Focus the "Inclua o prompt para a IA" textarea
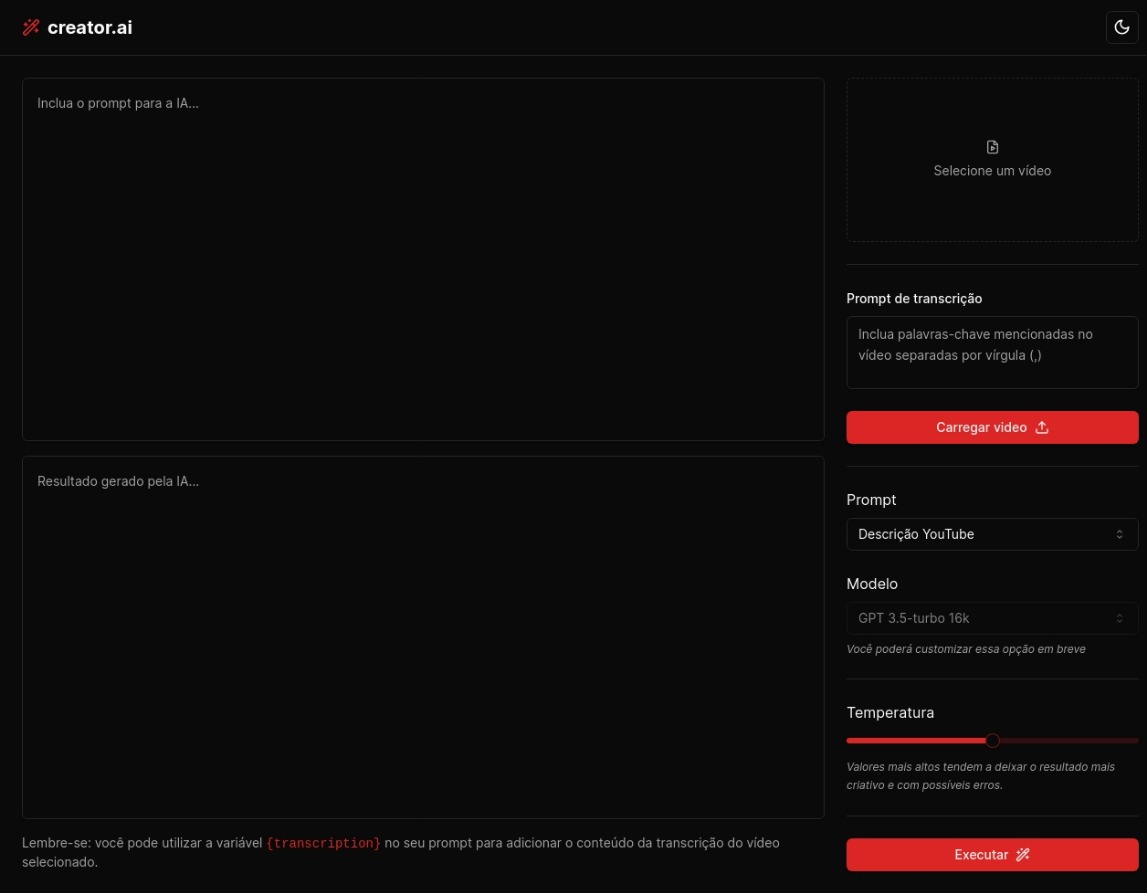1147x893 pixels. 423,259
